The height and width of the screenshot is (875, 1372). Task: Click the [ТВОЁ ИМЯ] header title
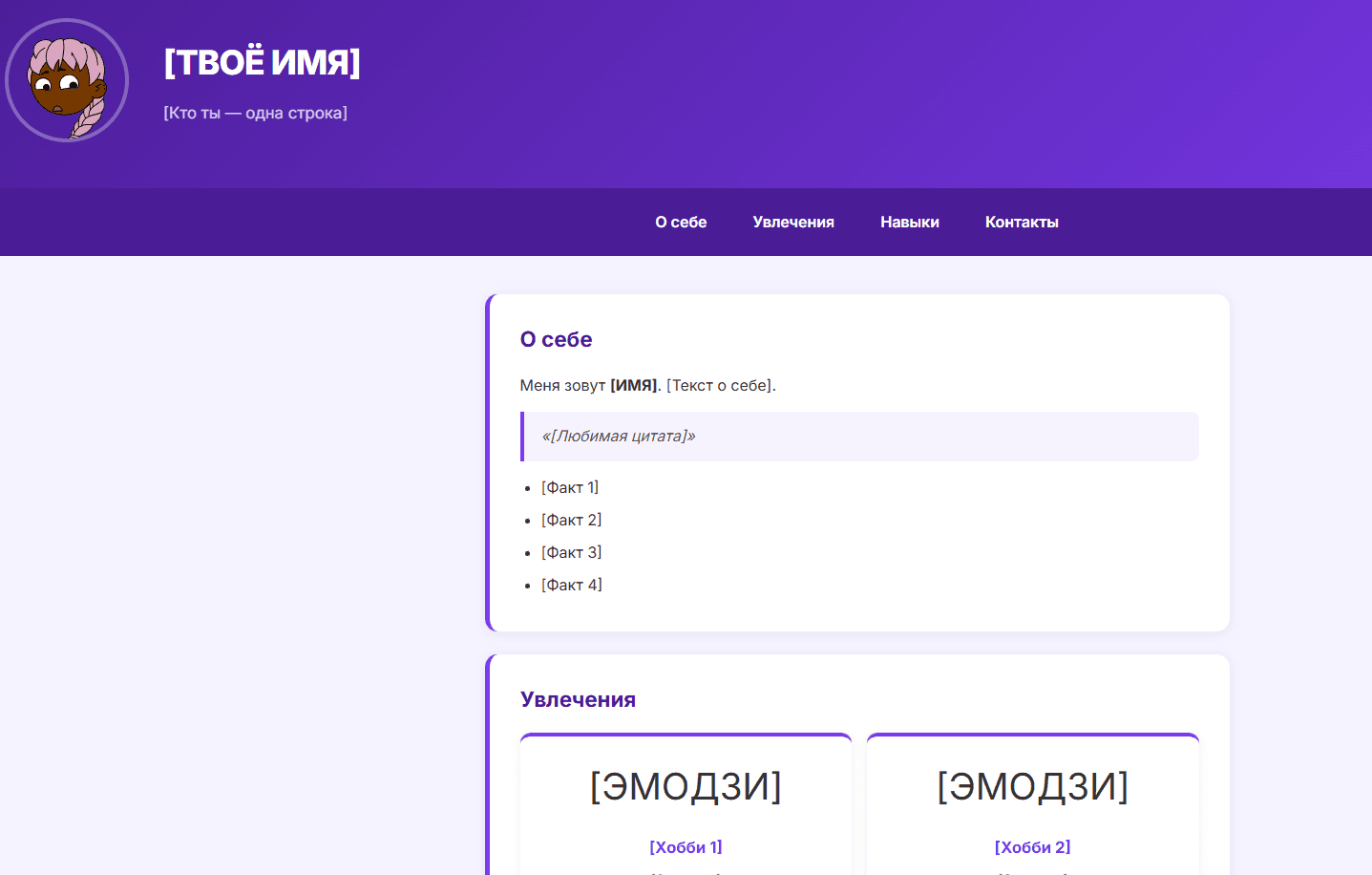(262, 62)
